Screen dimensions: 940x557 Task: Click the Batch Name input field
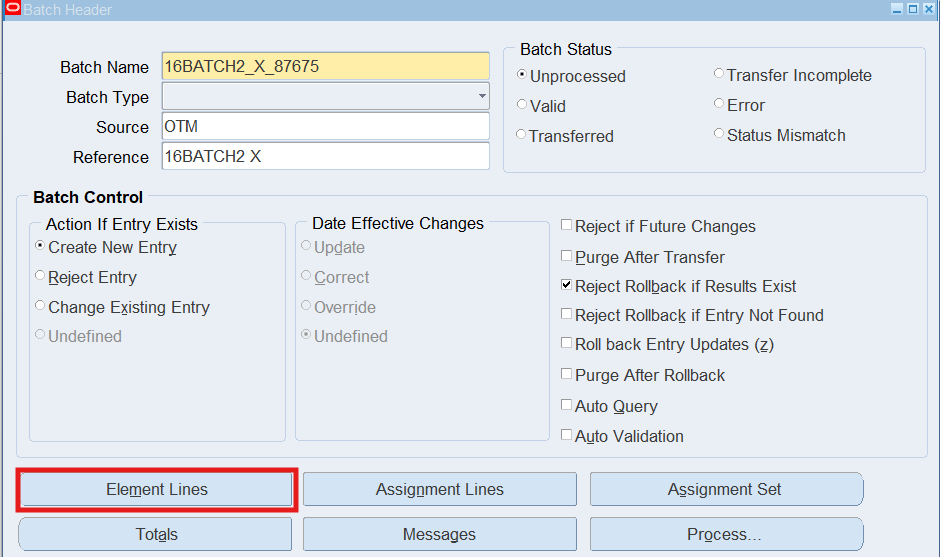[x=325, y=67]
